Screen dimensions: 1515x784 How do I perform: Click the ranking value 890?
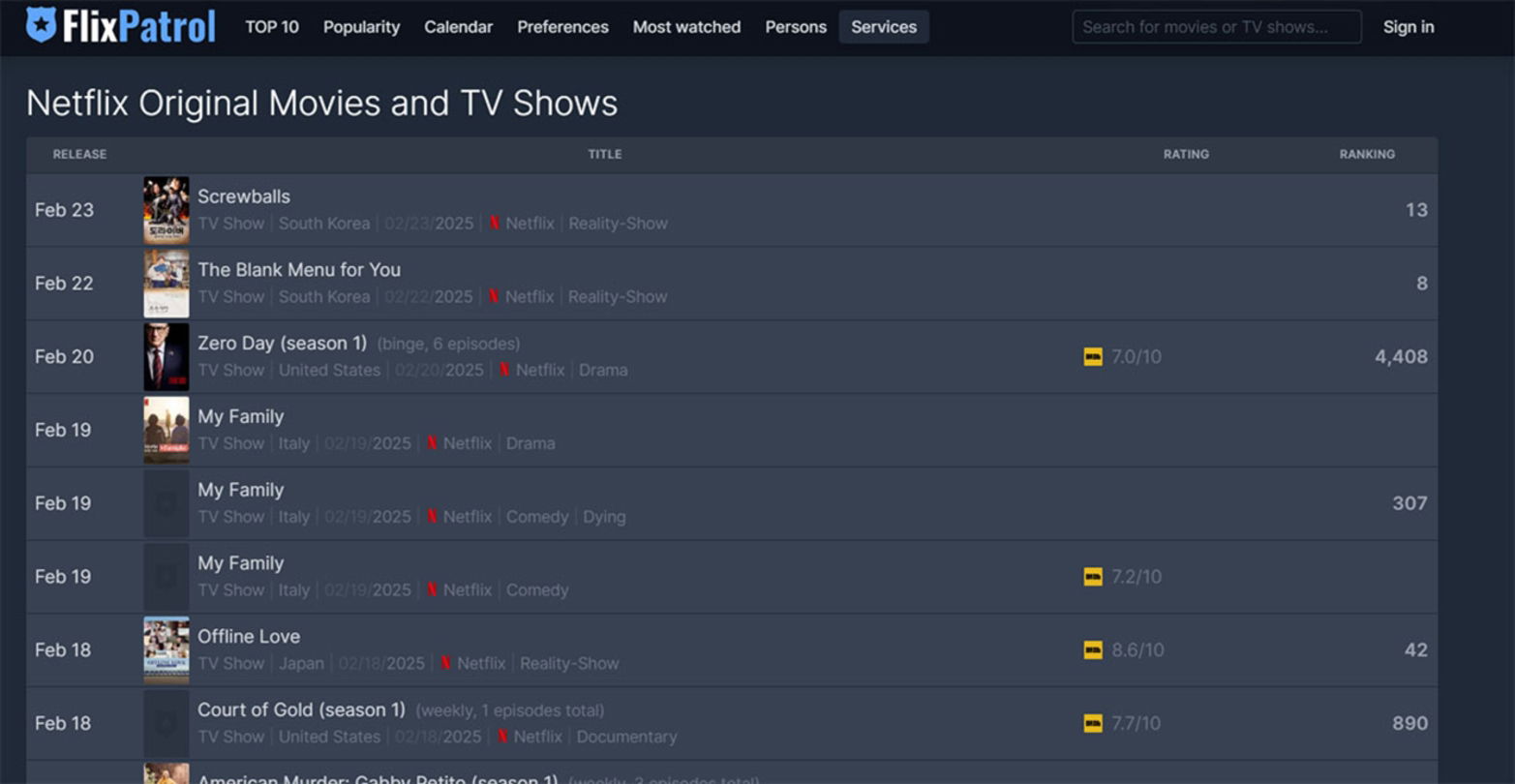click(x=1409, y=723)
